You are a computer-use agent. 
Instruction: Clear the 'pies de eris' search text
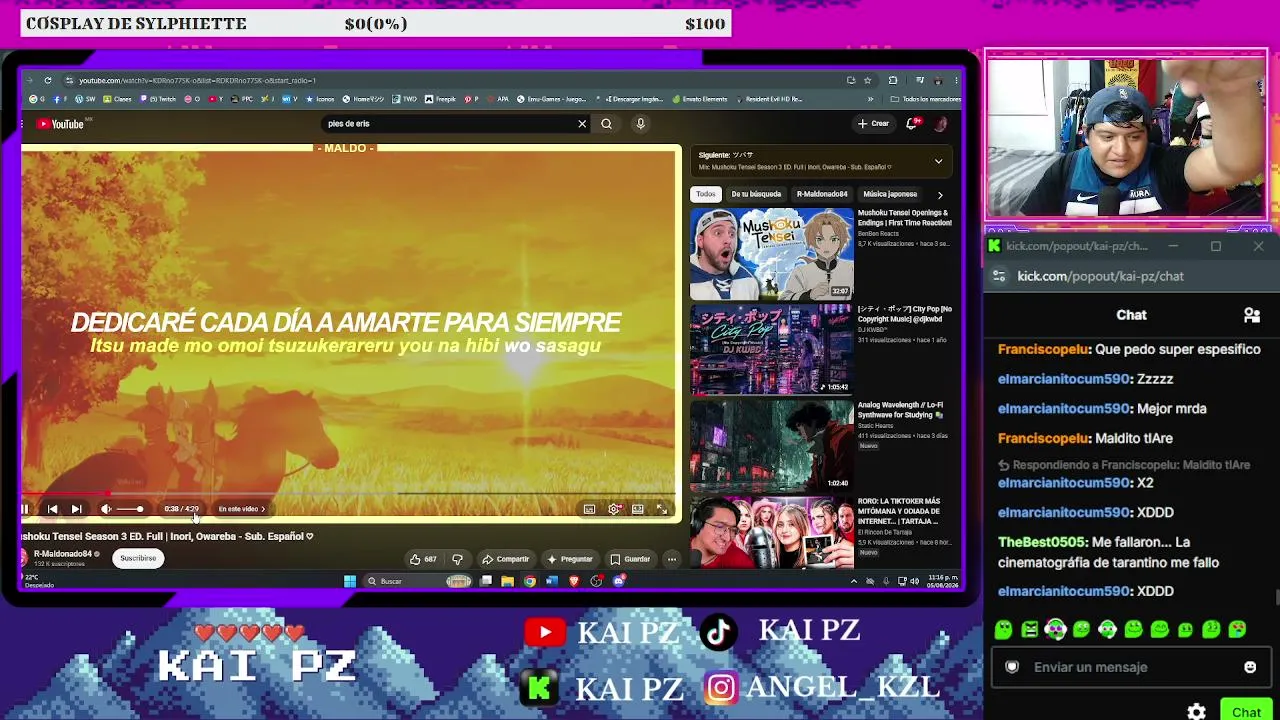click(582, 124)
